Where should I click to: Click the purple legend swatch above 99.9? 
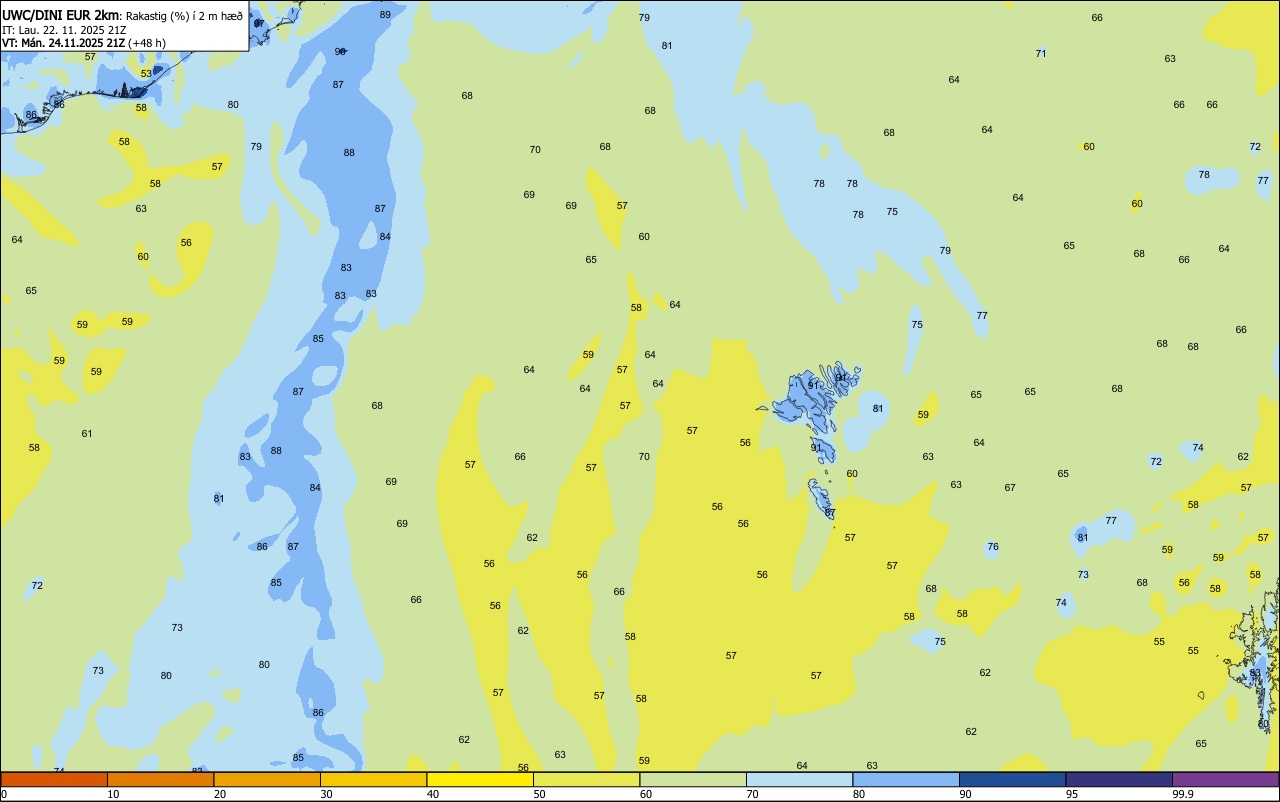pos(1225,779)
